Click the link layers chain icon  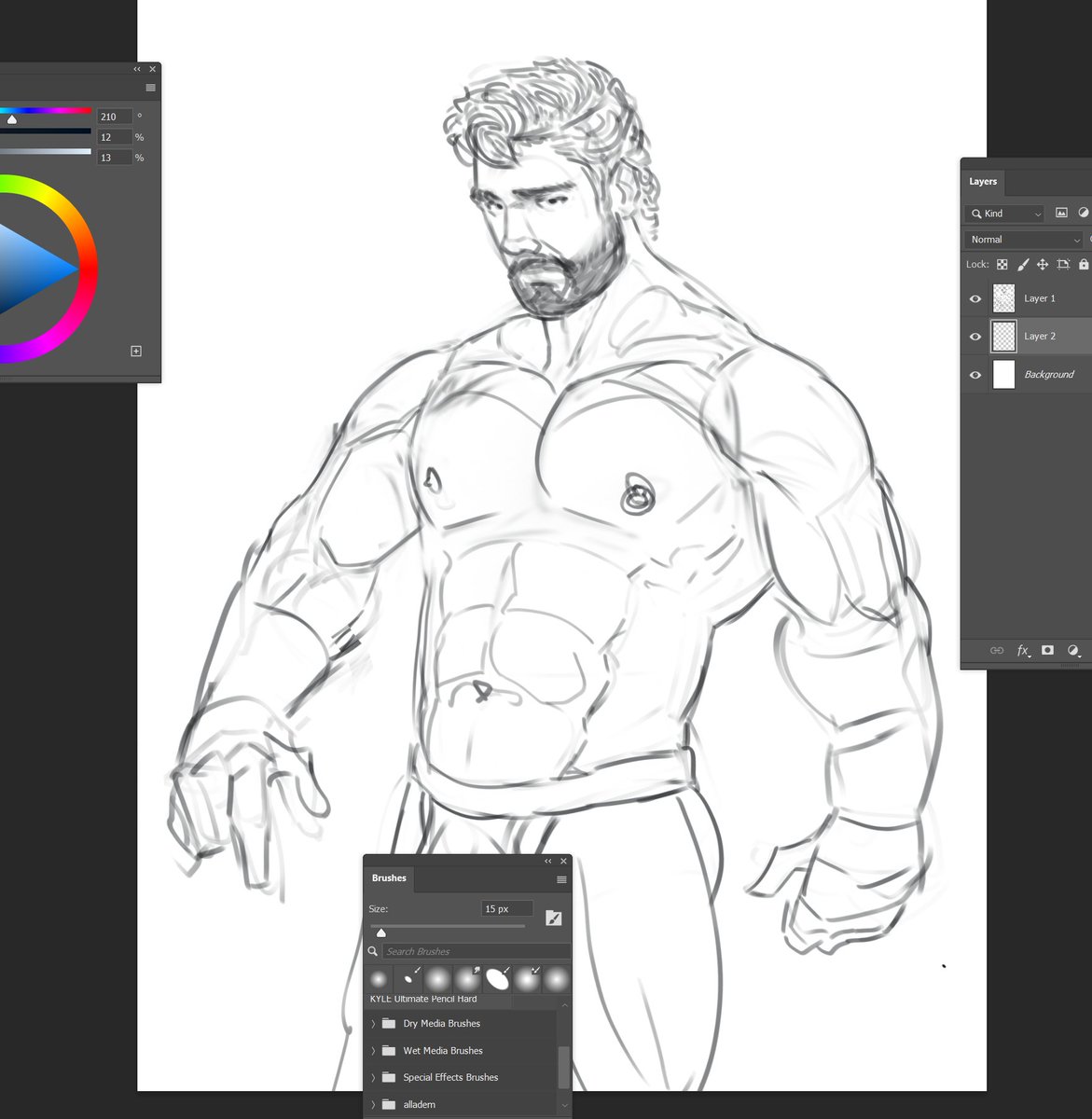pyautogui.click(x=997, y=650)
